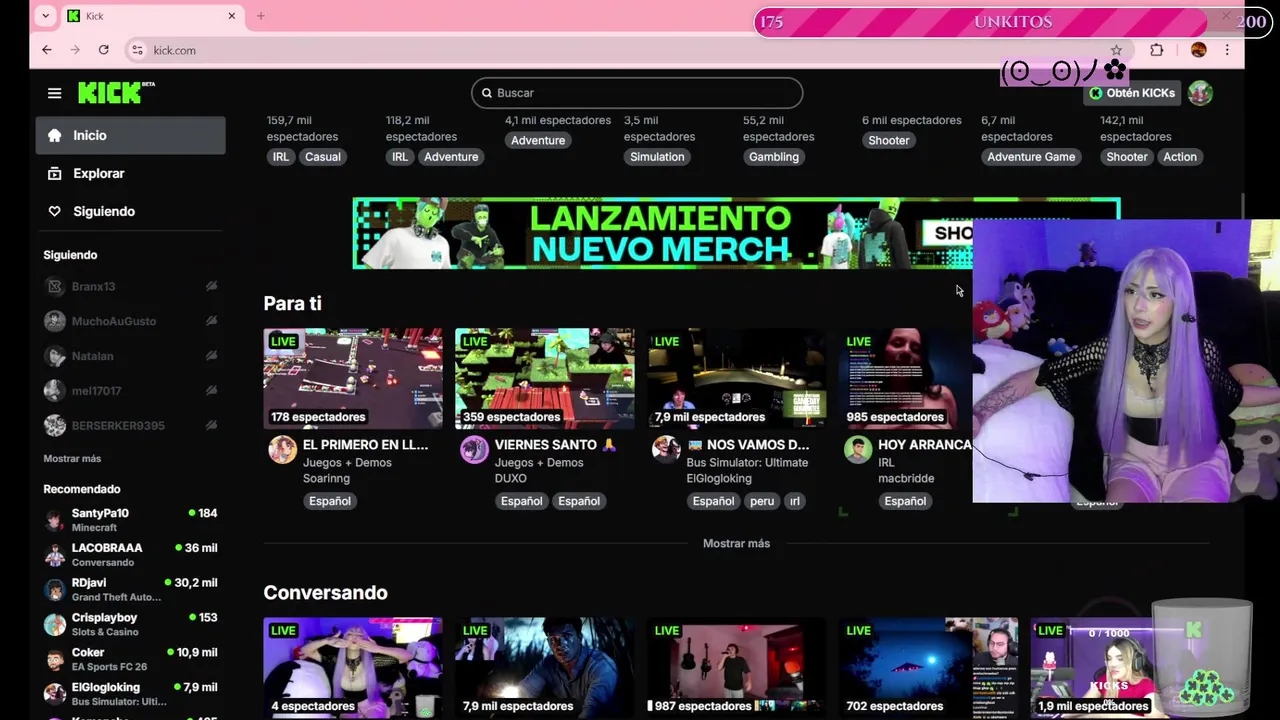
Task: Click the Obtén KICKs button
Action: point(1132,93)
